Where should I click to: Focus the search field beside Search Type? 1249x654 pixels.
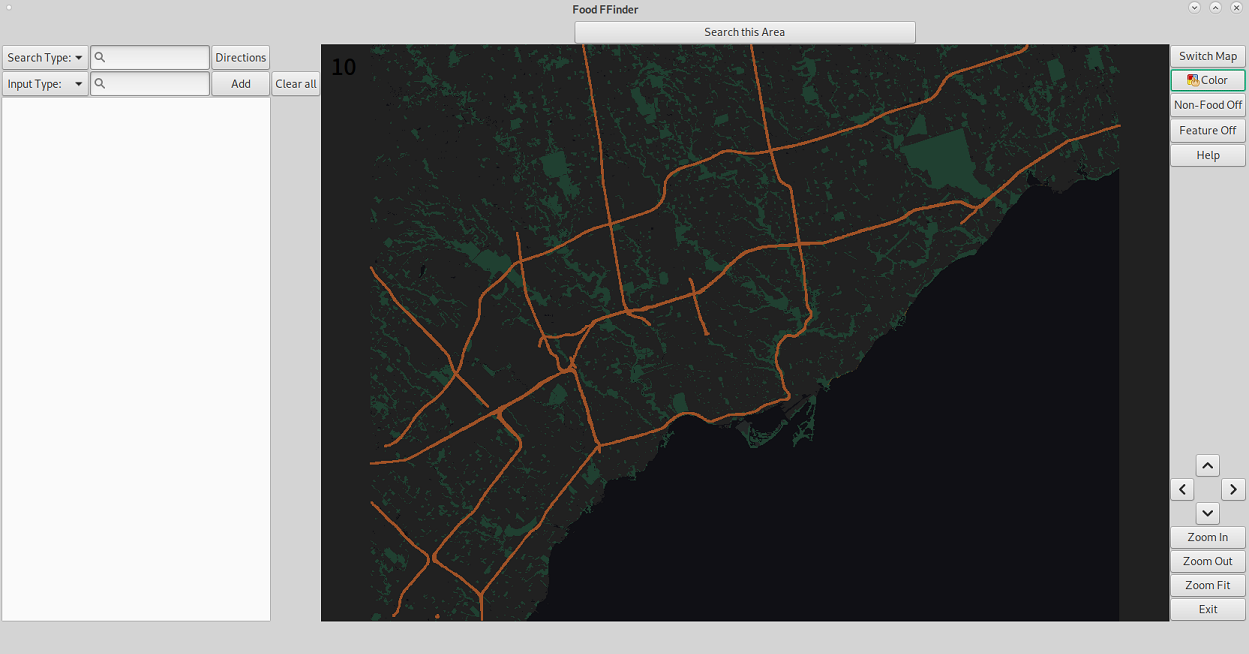click(150, 58)
